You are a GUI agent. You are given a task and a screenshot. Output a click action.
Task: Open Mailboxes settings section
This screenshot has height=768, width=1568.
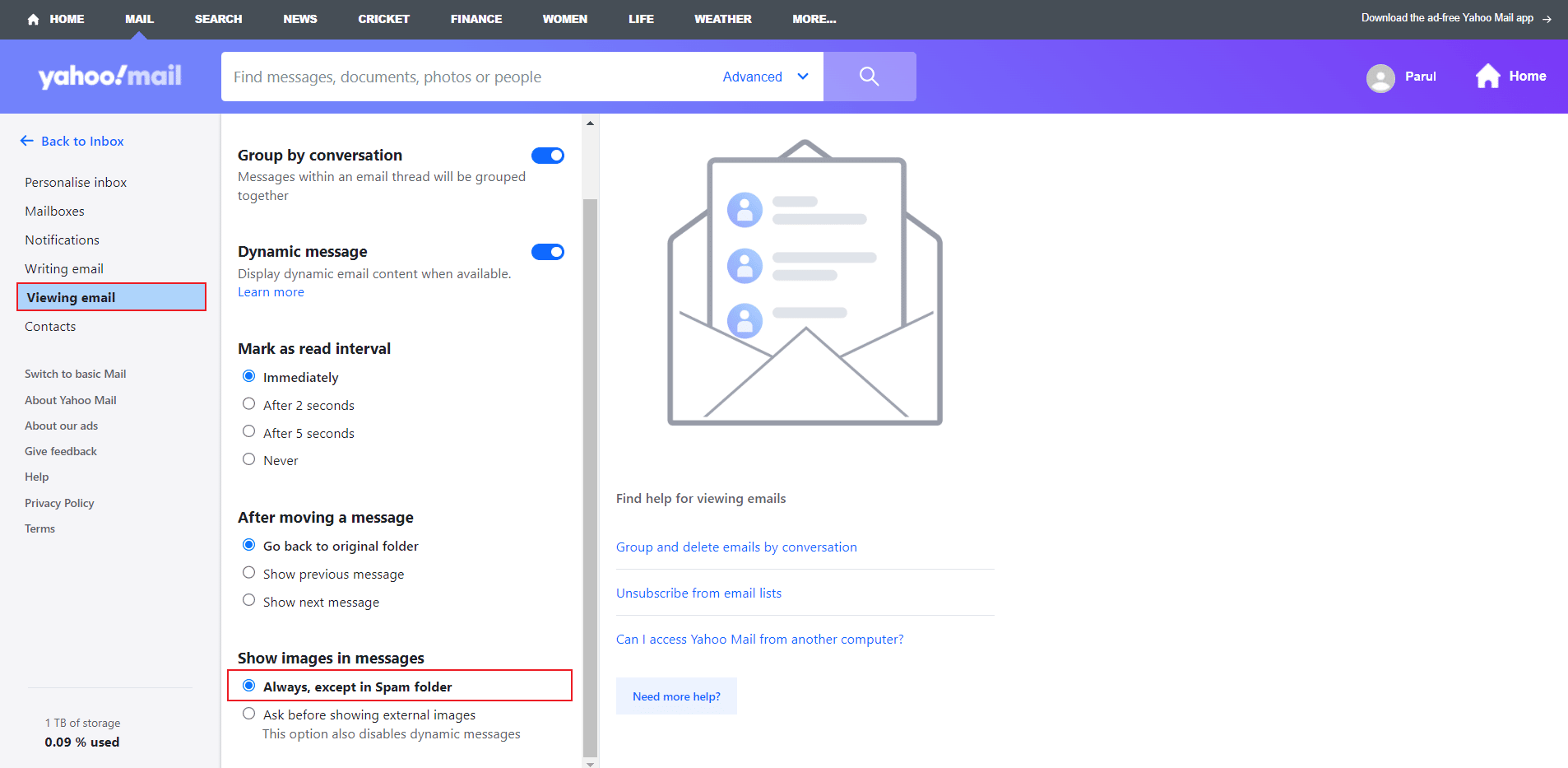(54, 211)
